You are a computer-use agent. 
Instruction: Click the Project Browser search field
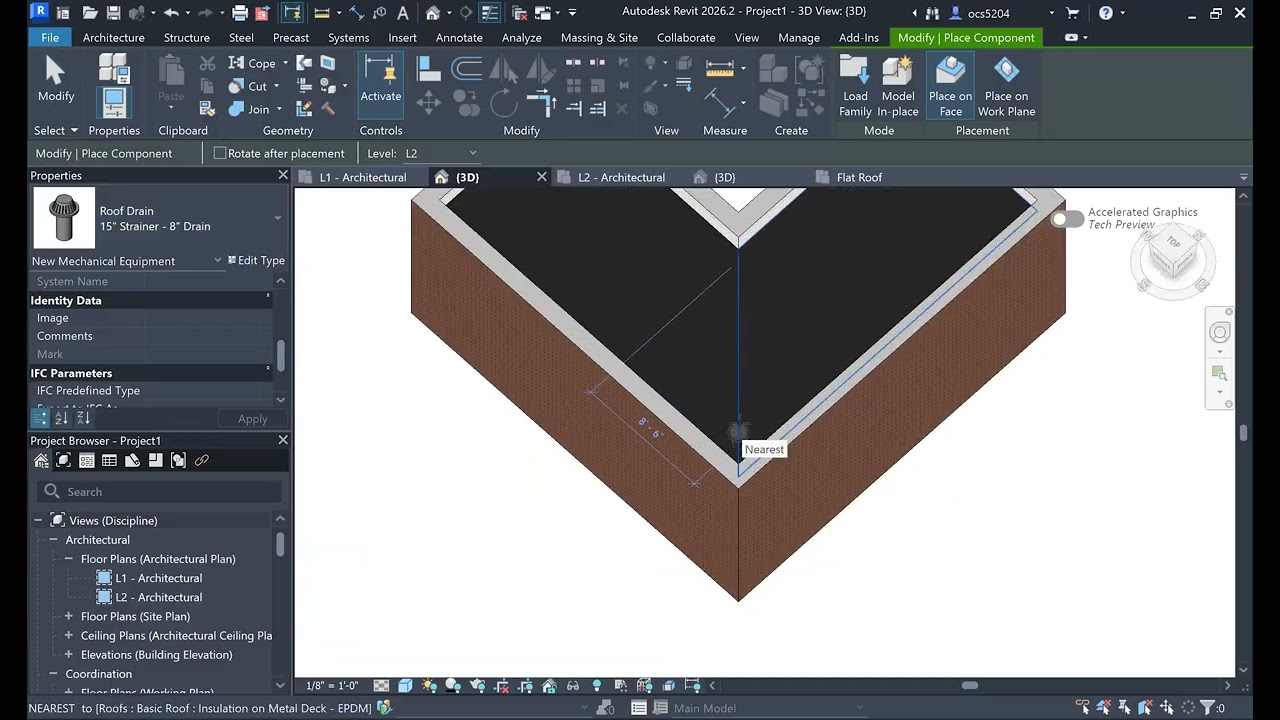(160, 491)
